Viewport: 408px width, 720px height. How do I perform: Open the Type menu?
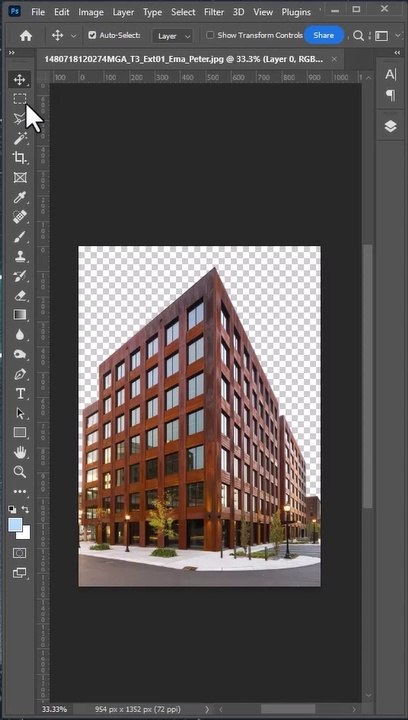click(152, 12)
